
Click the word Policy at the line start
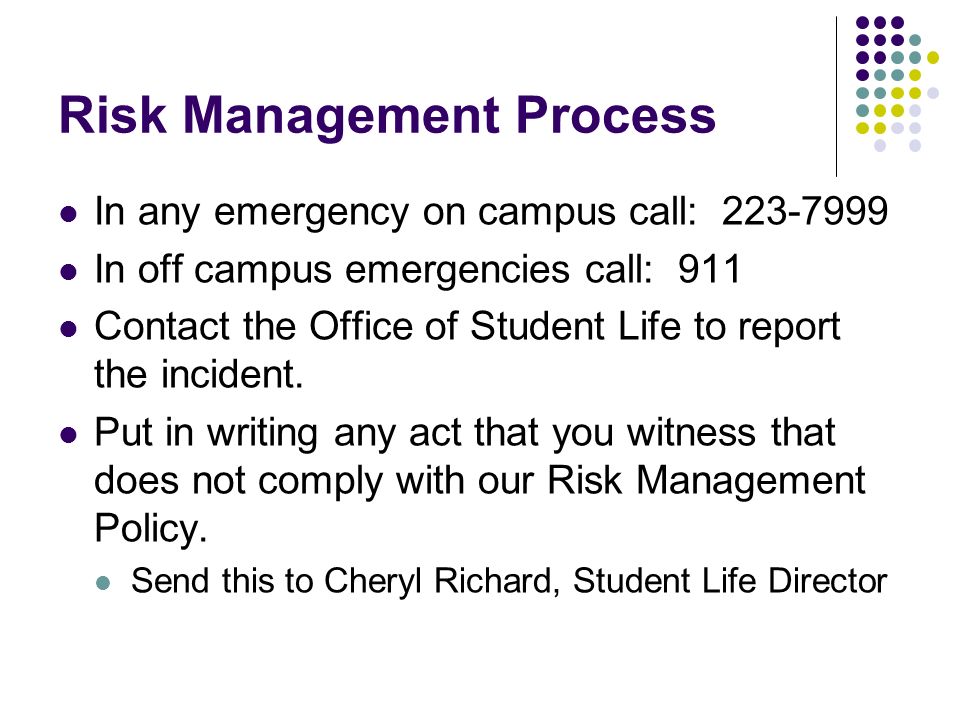click(151, 528)
